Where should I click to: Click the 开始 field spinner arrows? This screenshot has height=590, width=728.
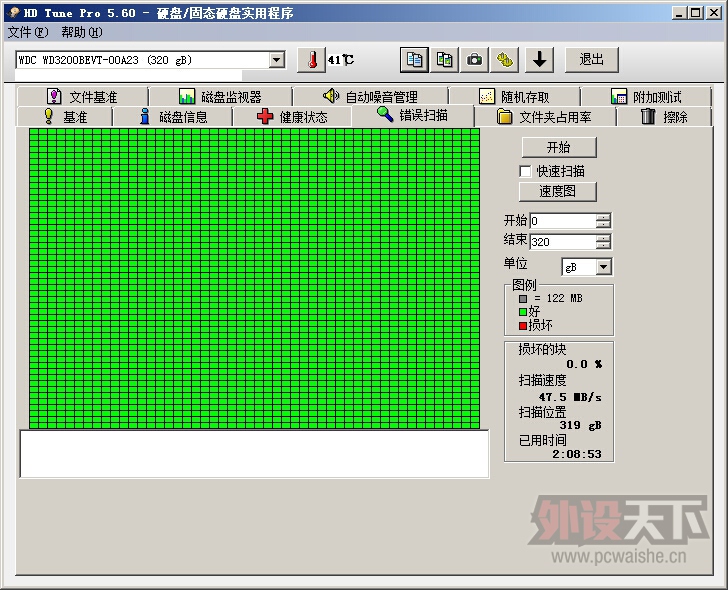click(603, 221)
